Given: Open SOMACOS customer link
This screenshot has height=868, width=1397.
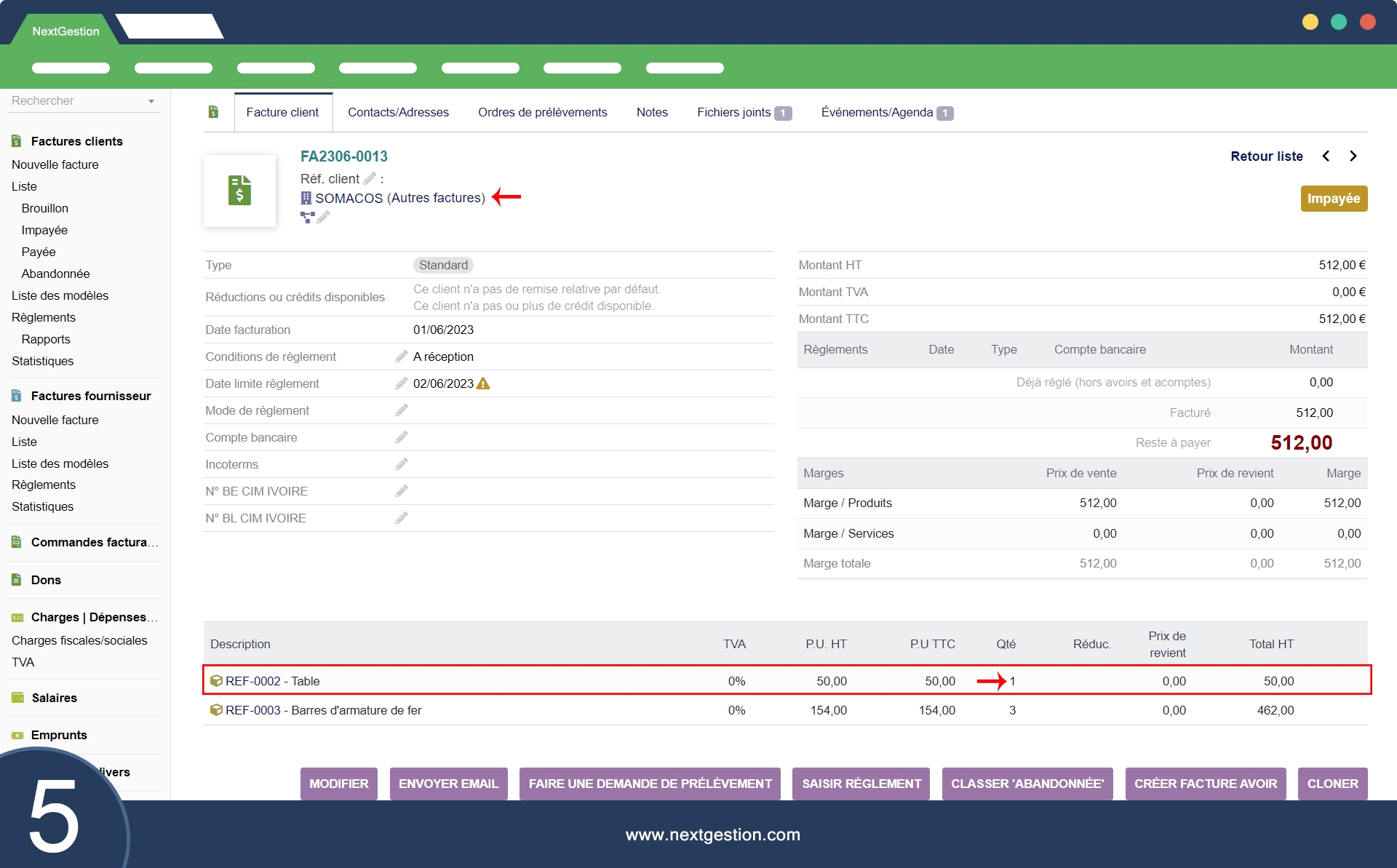Looking at the screenshot, I should pyautogui.click(x=349, y=198).
